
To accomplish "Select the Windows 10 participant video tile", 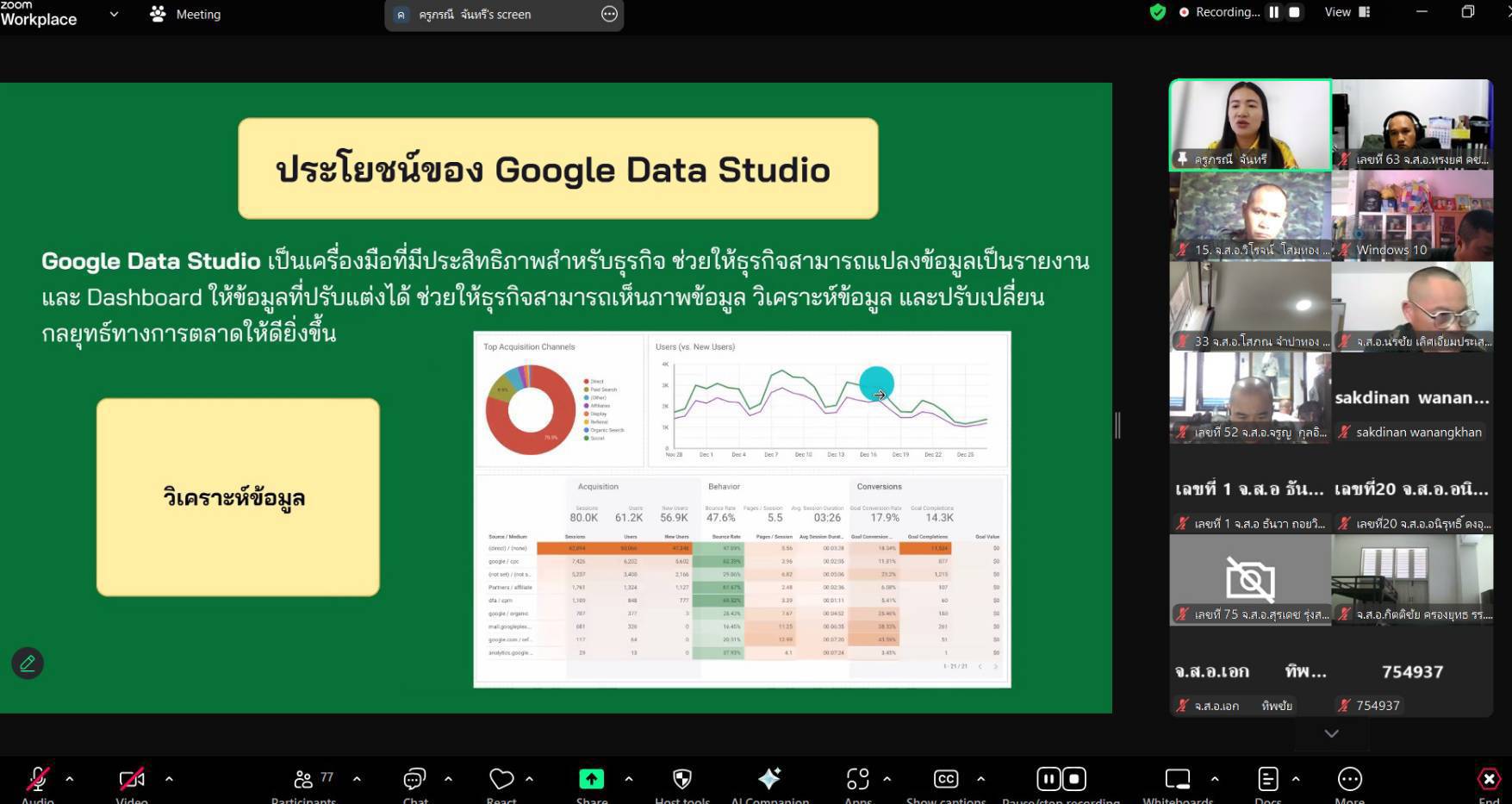I will (1412, 216).
